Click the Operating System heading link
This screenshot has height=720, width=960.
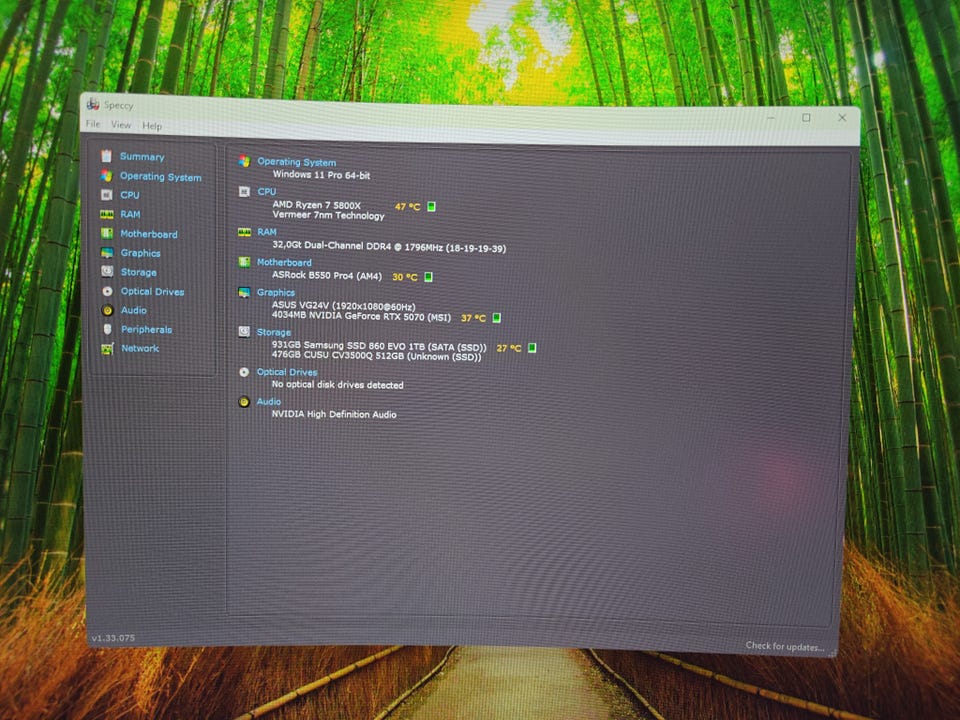pos(296,162)
